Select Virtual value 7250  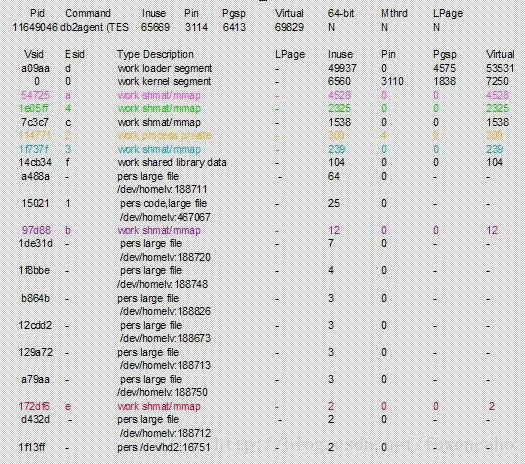(497, 81)
